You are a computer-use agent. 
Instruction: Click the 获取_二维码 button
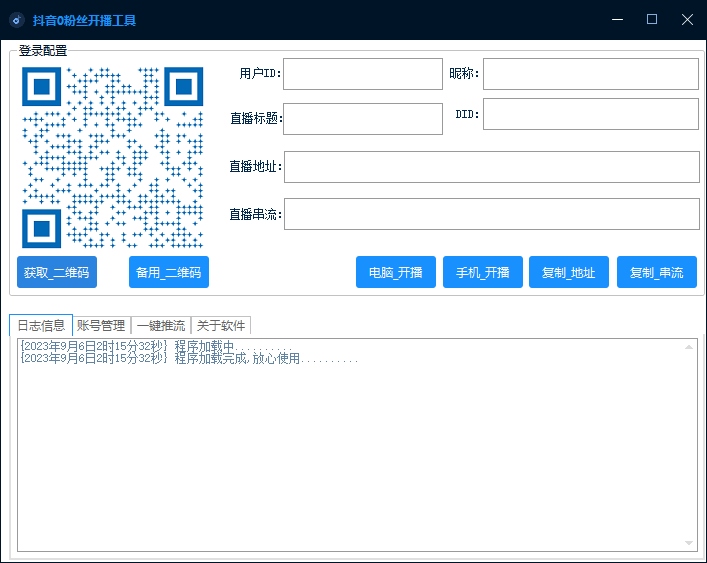point(57,272)
